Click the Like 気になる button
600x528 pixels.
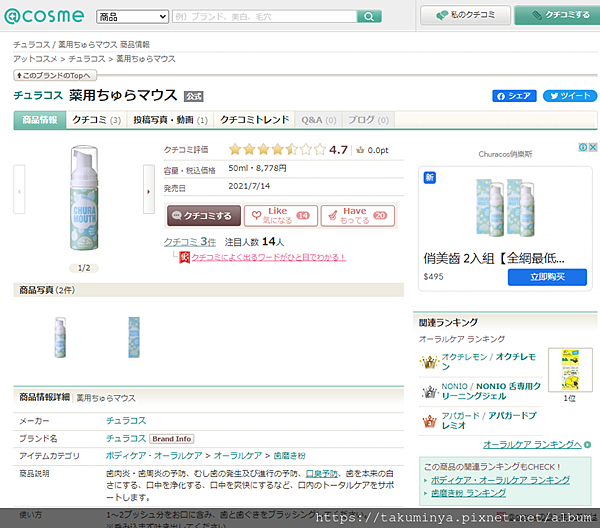click(x=281, y=216)
